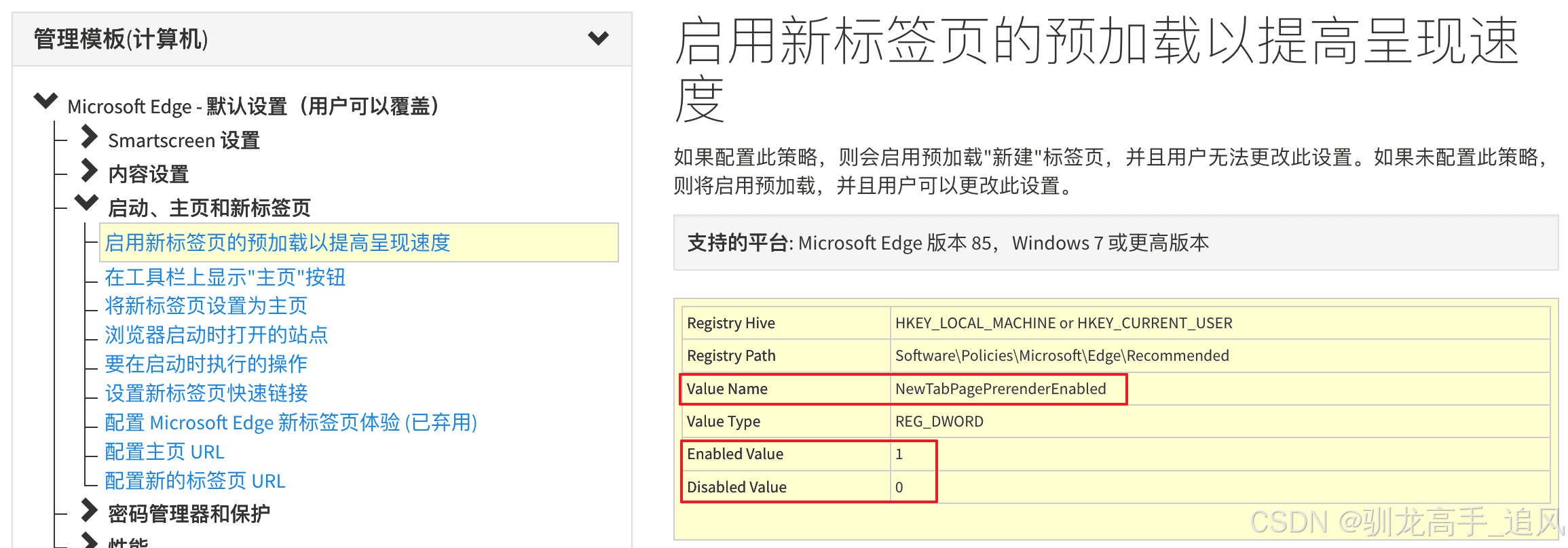The height and width of the screenshot is (548, 1568).
Task: Open 配置 Microsoft Edge 新标签页体验 (已弃用) policy
Action: (x=291, y=423)
